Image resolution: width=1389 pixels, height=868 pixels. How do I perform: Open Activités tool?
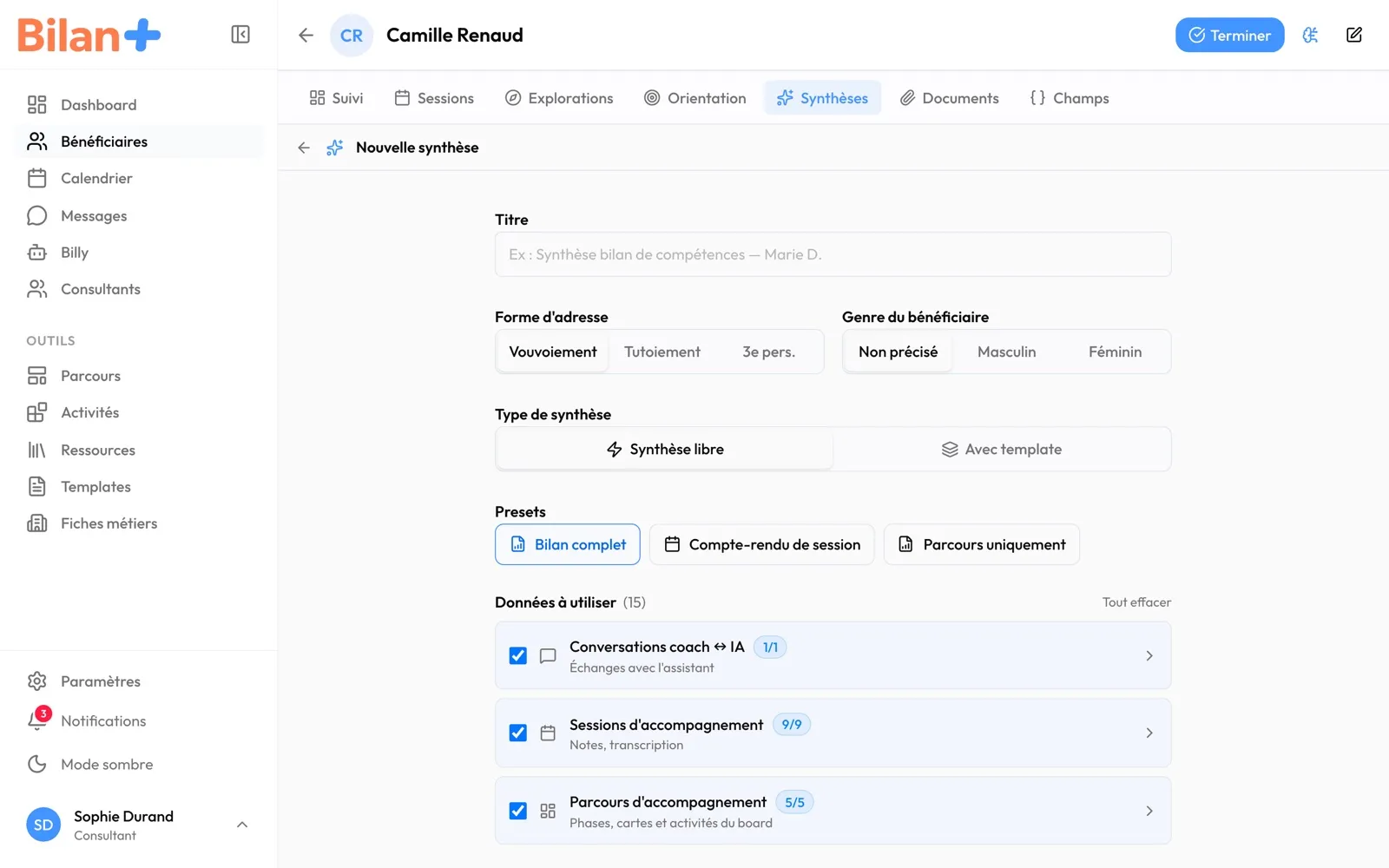139,412
